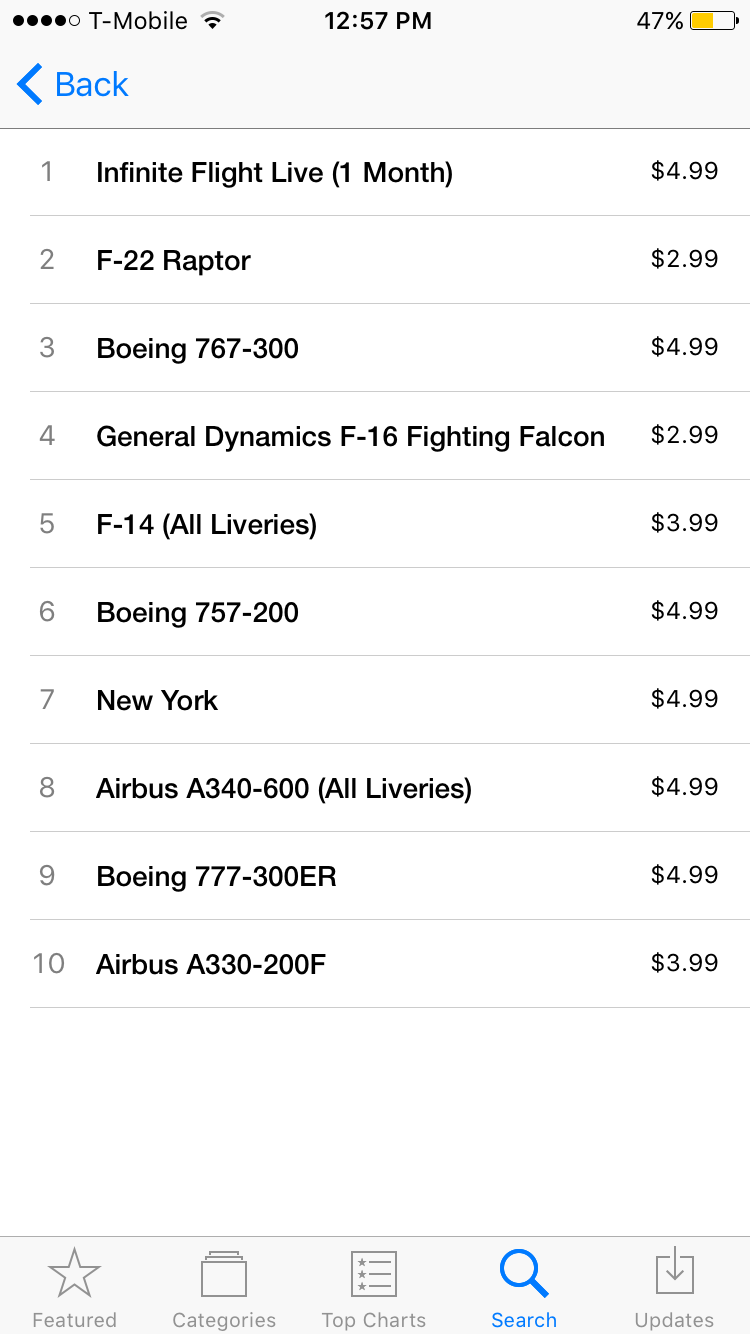750x1334 pixels.
Task: Pick the New York region purchase
Action: point(157,701)
